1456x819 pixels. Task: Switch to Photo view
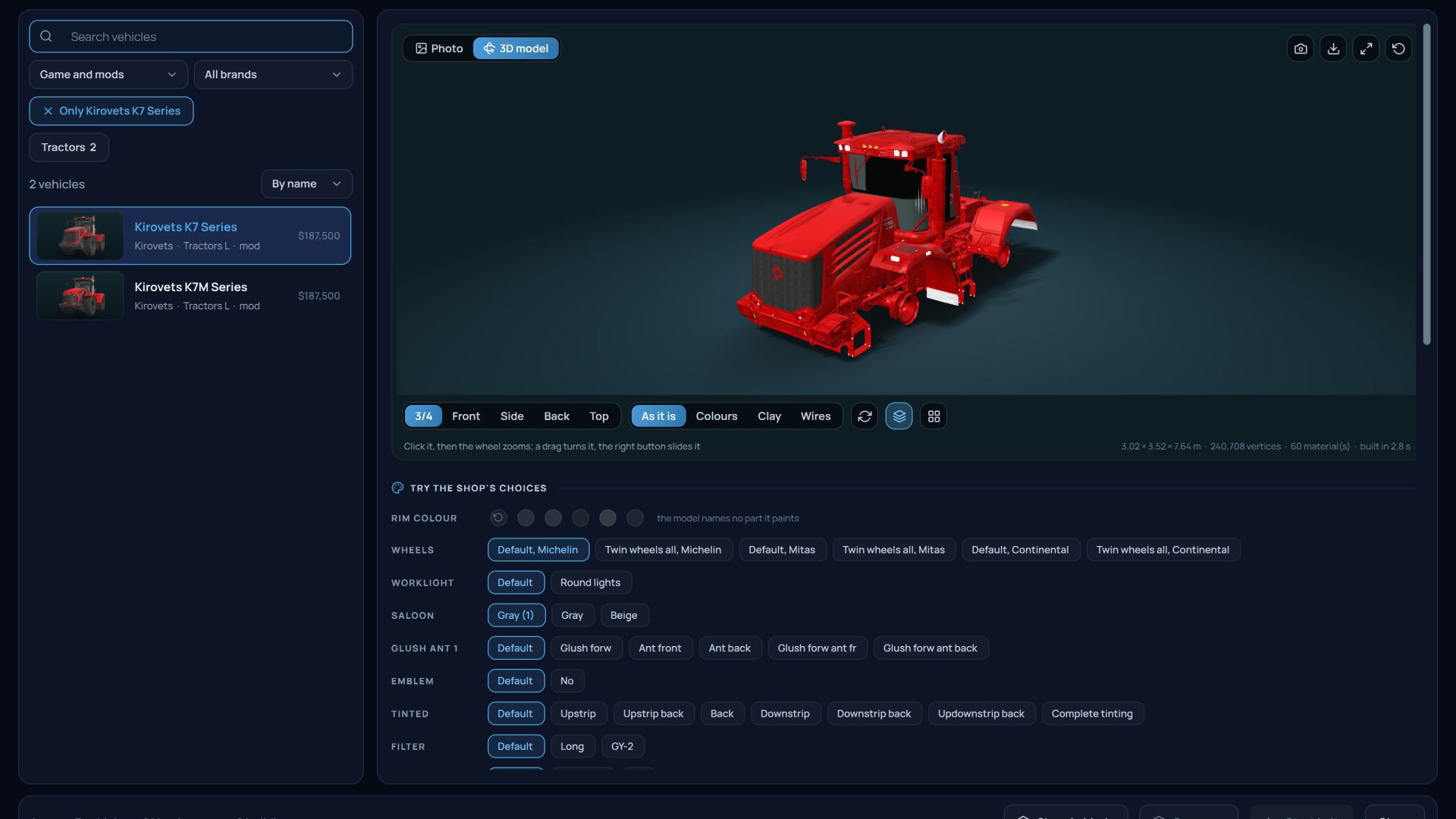(x=439, y=49)
